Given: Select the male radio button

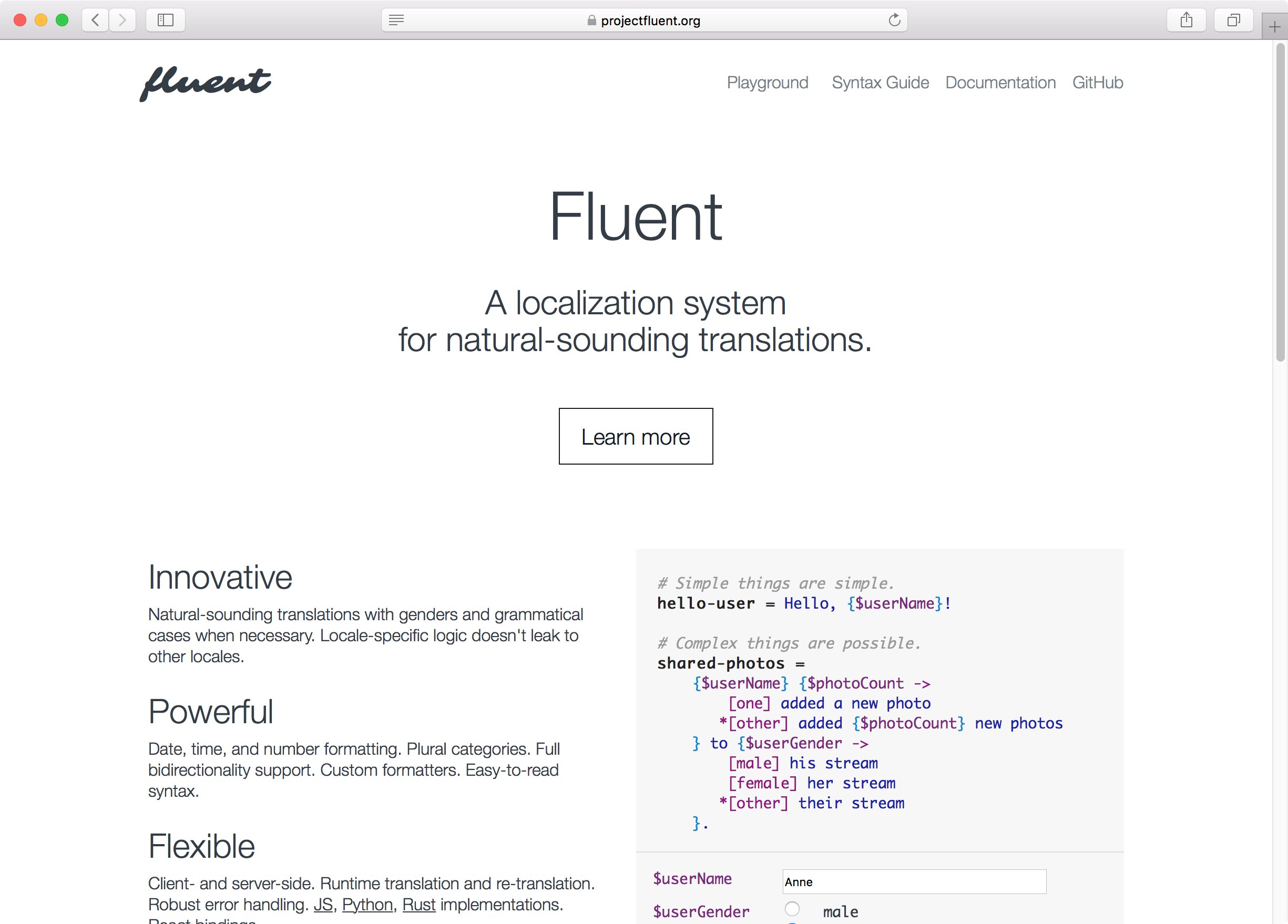Looking at the screenshot, I should (792, 909).
